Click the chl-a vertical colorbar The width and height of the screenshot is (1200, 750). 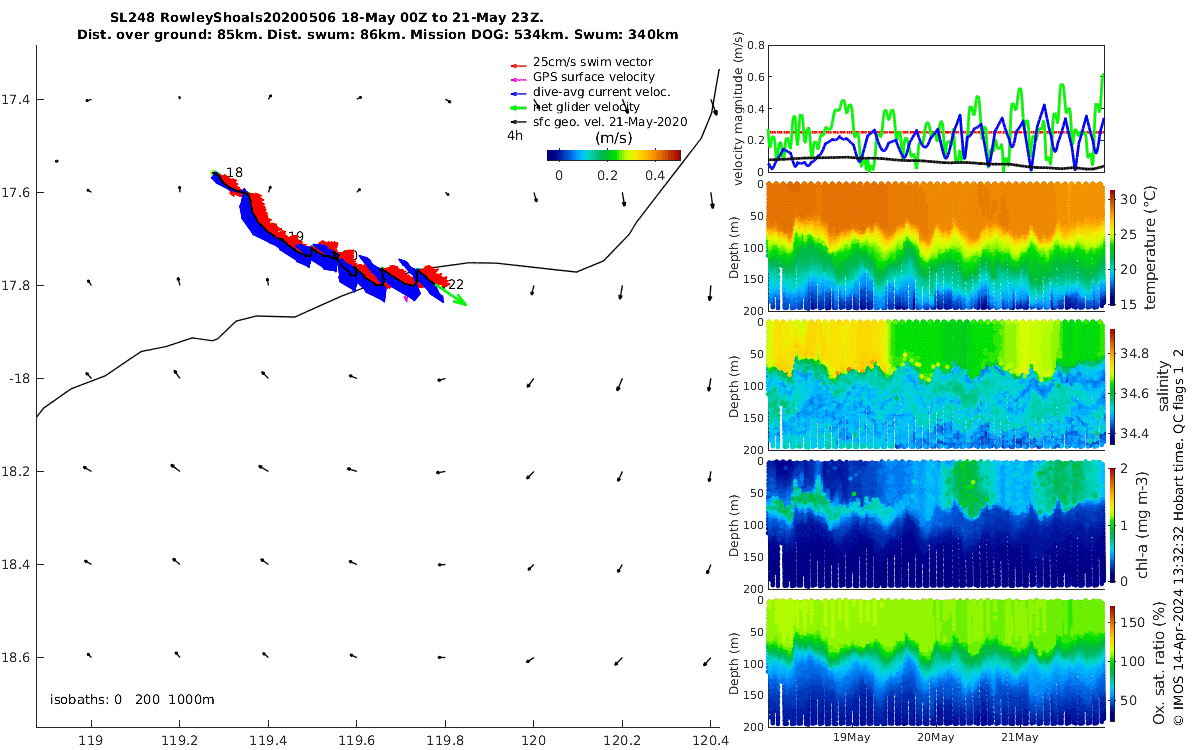pos(1113,525)
